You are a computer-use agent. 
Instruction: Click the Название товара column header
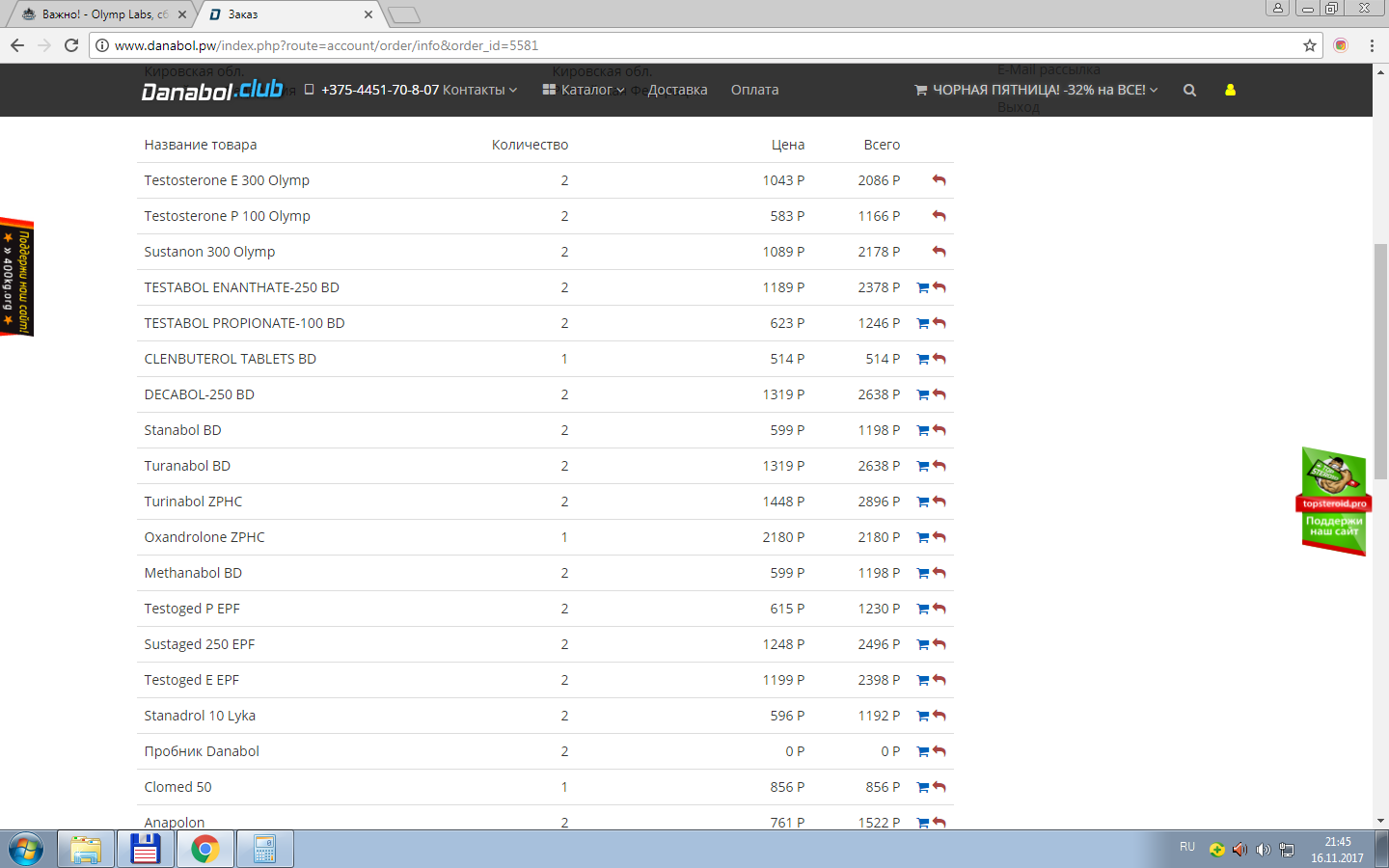coord(201,145)
